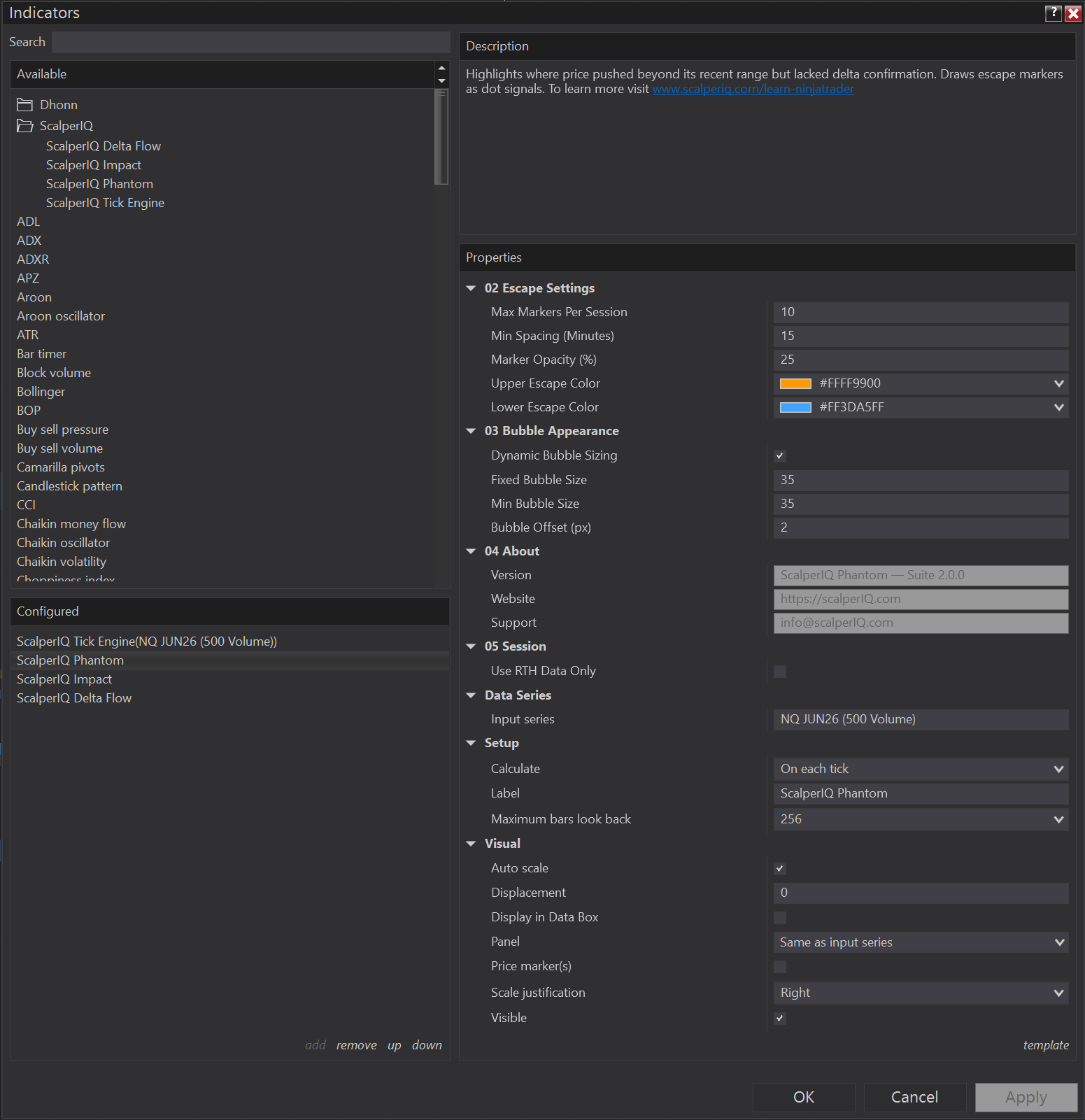1085x1120 pixels.
Task: Collapse the ScalperIQ folder icon
Action: (x=25, y=126)
